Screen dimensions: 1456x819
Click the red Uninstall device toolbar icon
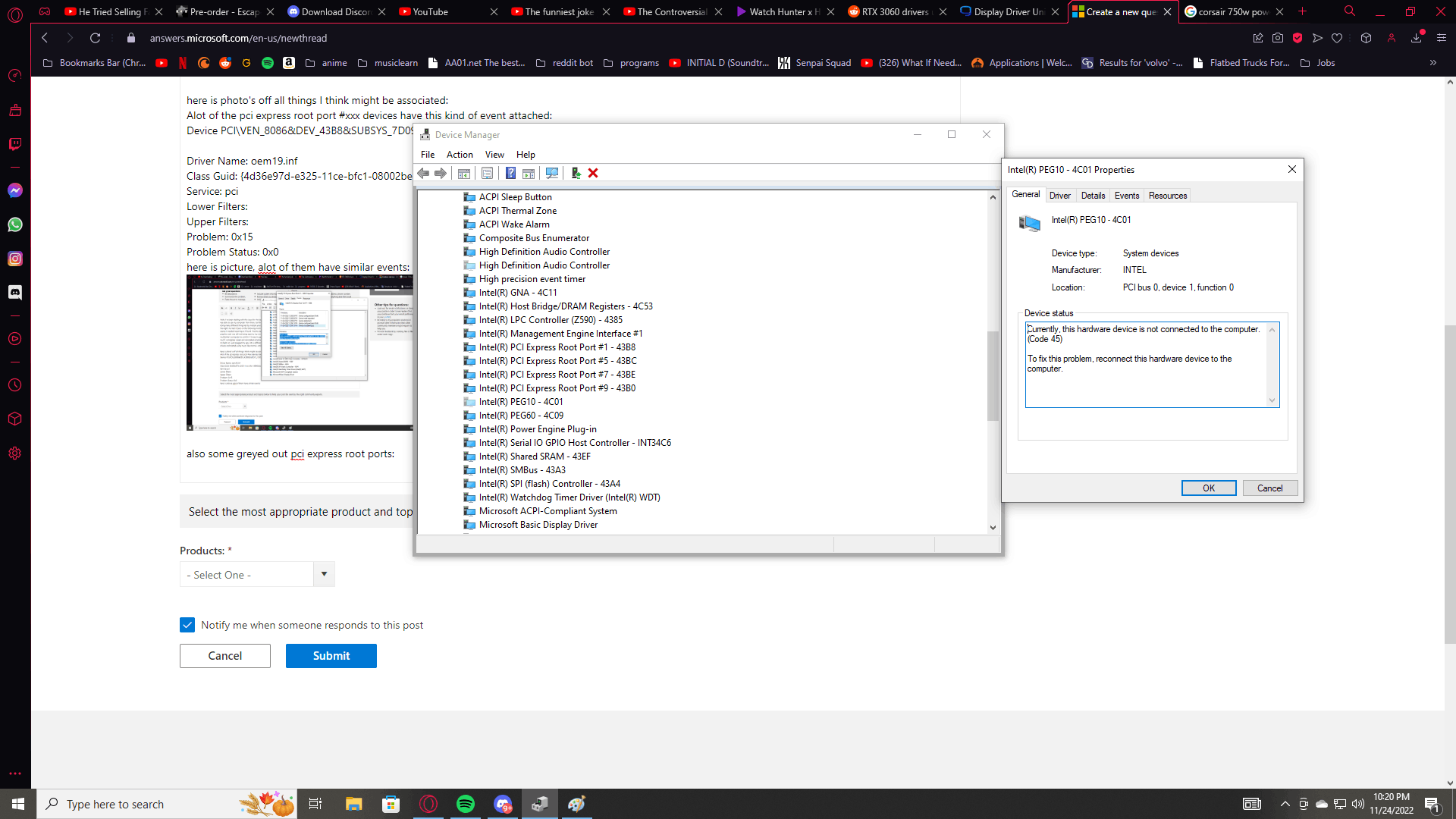tap(593, 173)
